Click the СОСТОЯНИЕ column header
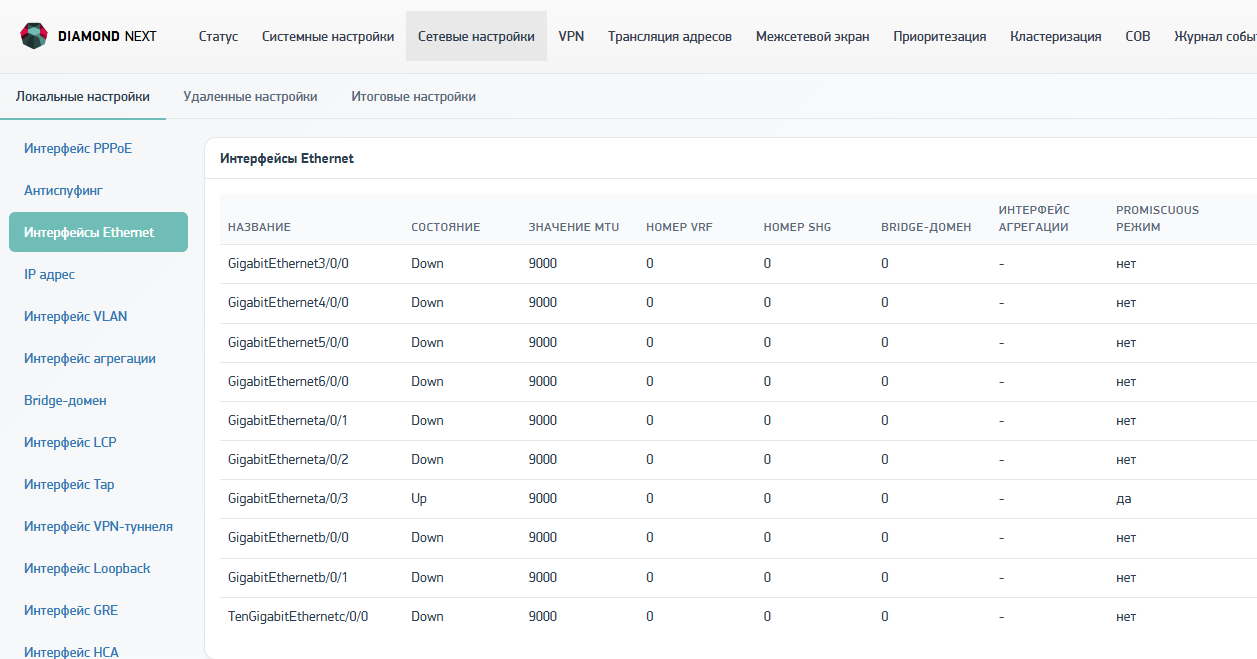The image size is (1257, 659). [446, 227]
